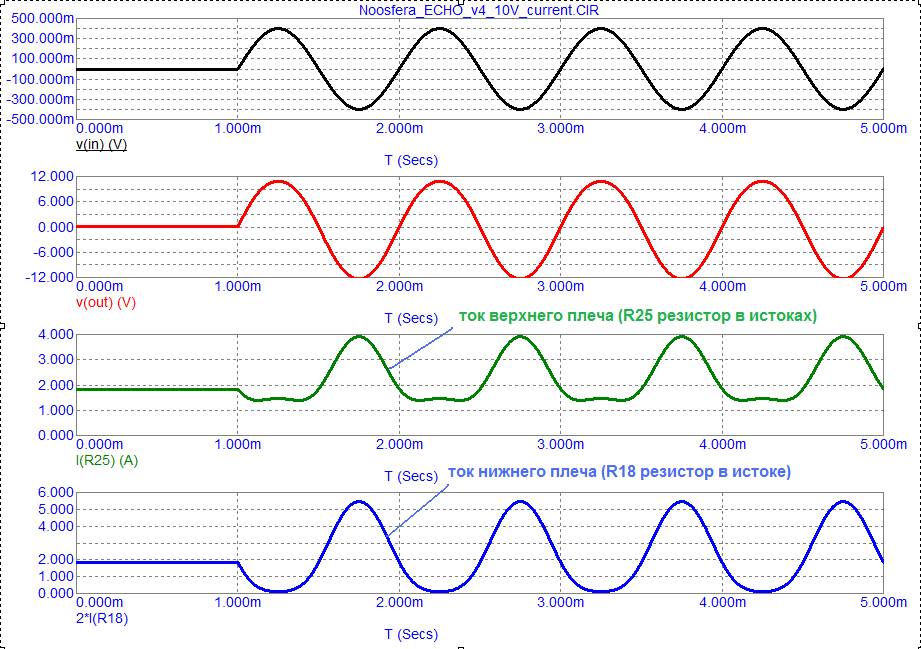This screenshot has height=649, width=921.
Task: Click the 5.000 value on 2*I(R18) axis
Action: click(56, 510)
